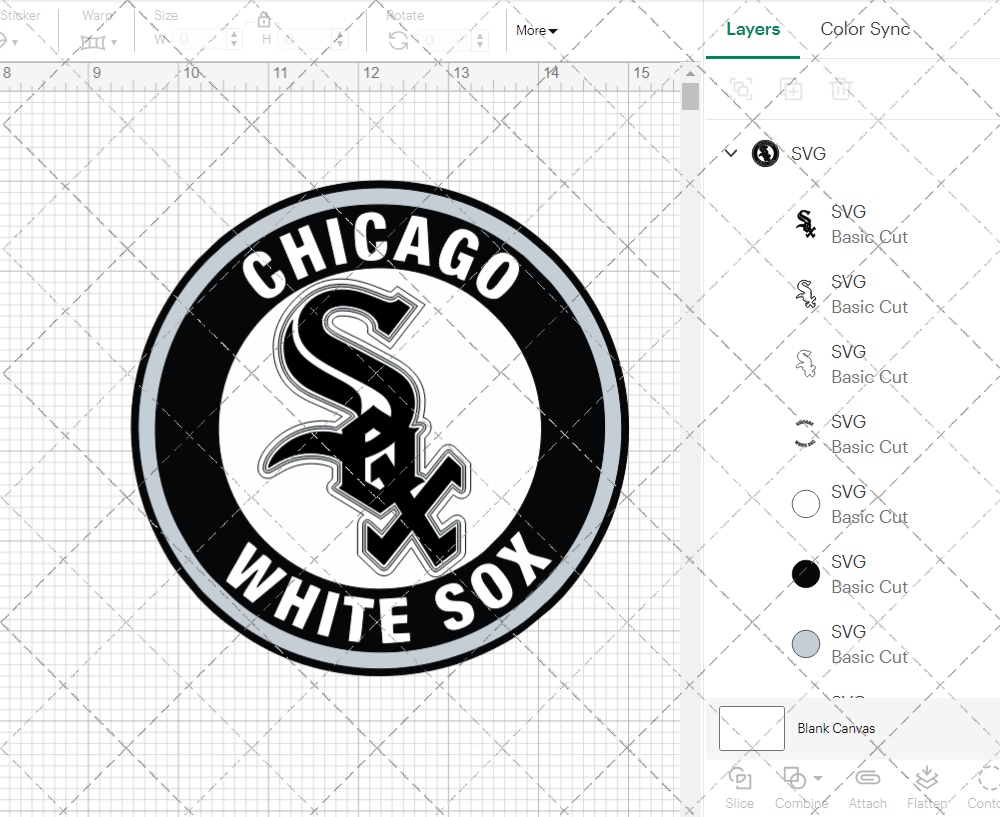Click the height stepper arrows

tap(340, 40)
